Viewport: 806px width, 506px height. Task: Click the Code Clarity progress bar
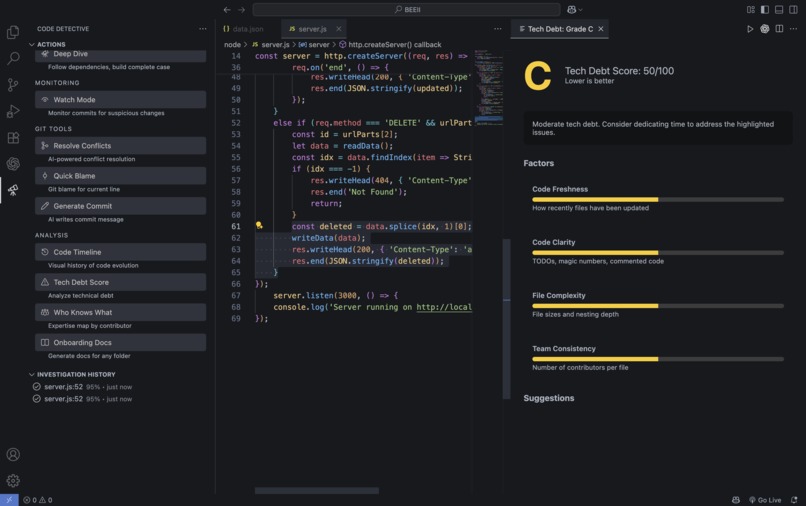(x=658, y=252)
